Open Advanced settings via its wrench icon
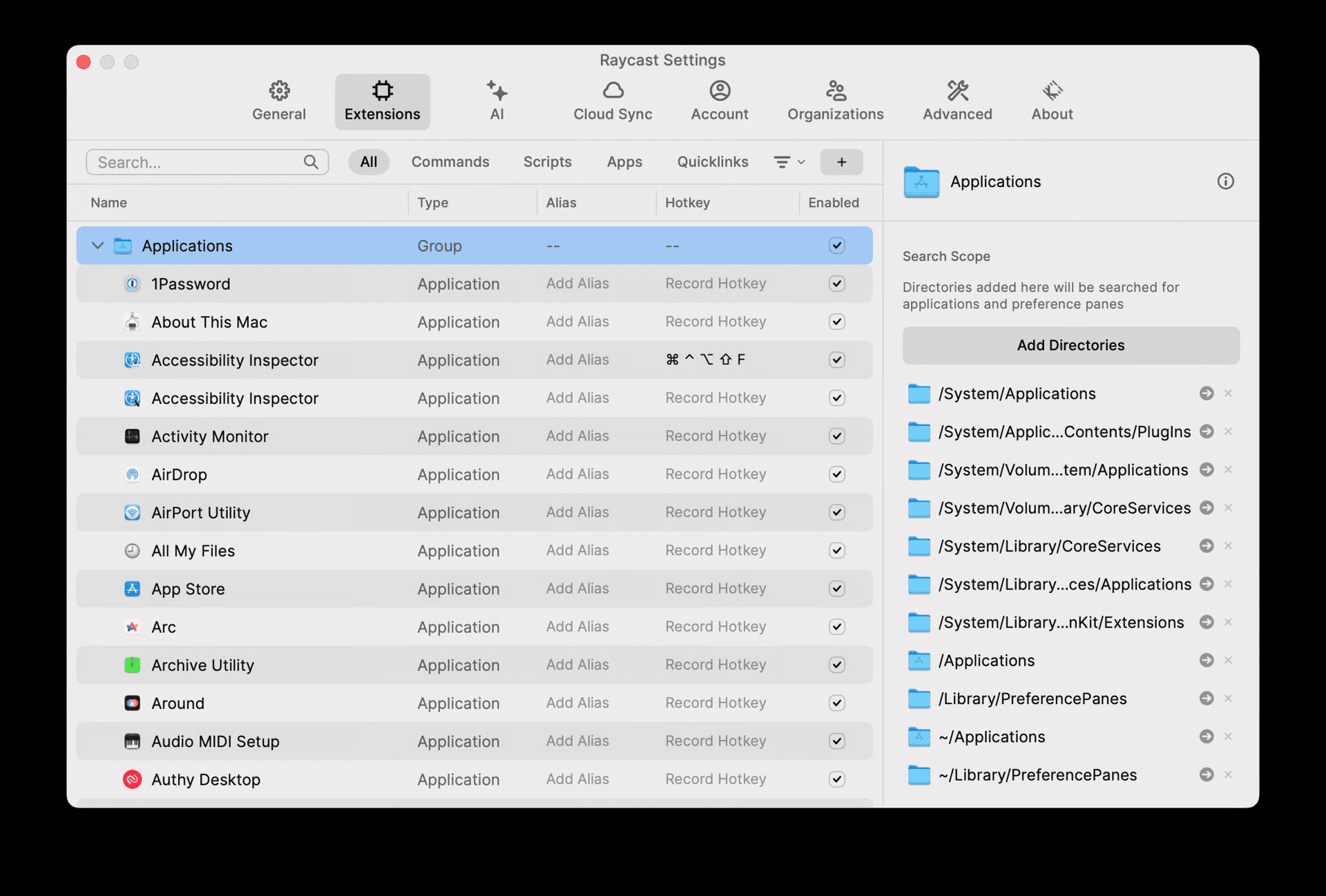 [957, 100]
